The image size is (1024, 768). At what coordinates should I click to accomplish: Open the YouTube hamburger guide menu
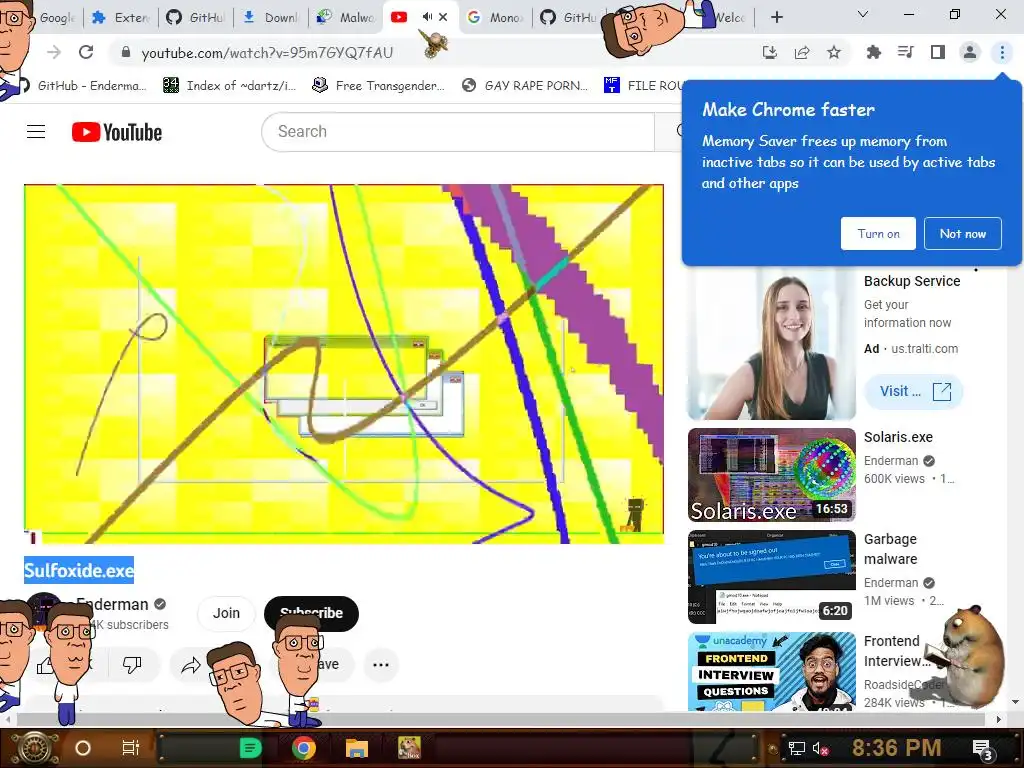tap(36, 132)
